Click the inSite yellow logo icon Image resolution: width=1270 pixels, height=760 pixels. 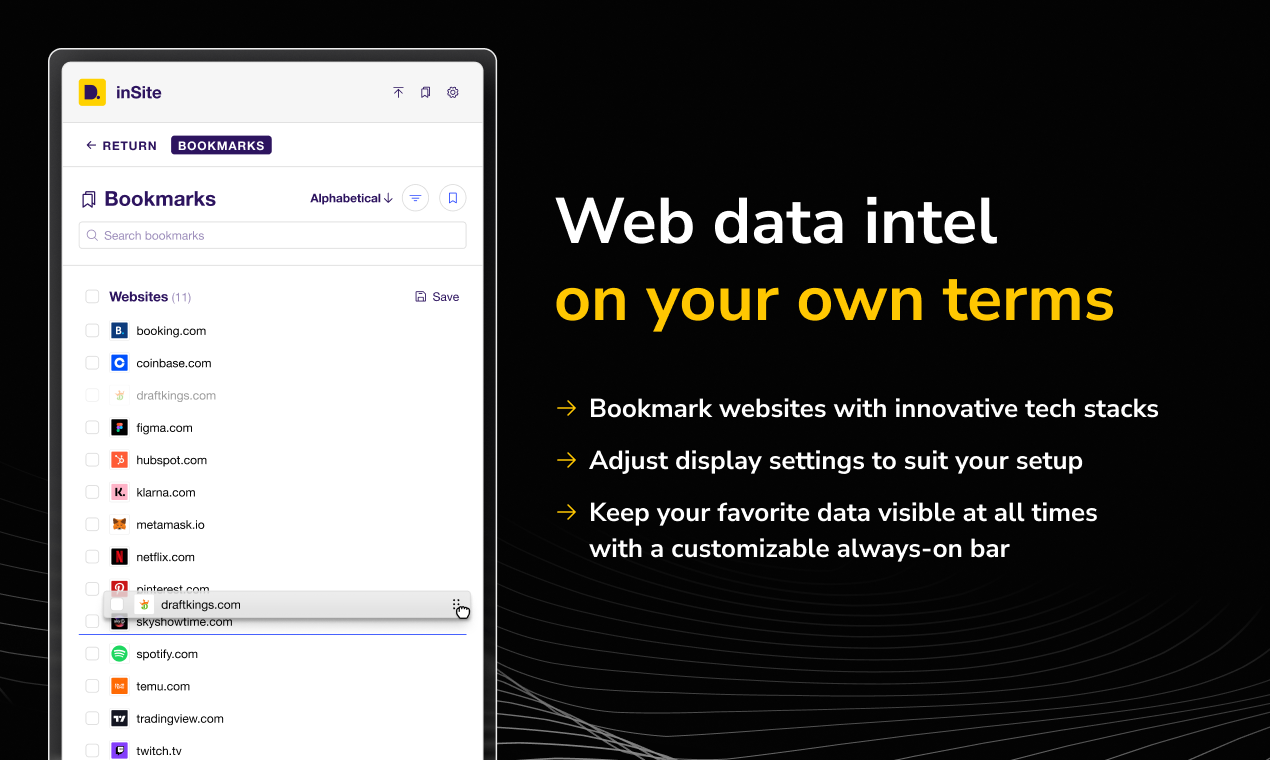click(92, 92)
